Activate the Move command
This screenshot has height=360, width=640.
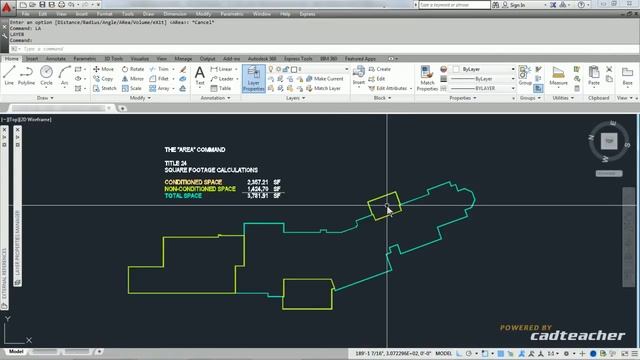(x=103, y=69)
